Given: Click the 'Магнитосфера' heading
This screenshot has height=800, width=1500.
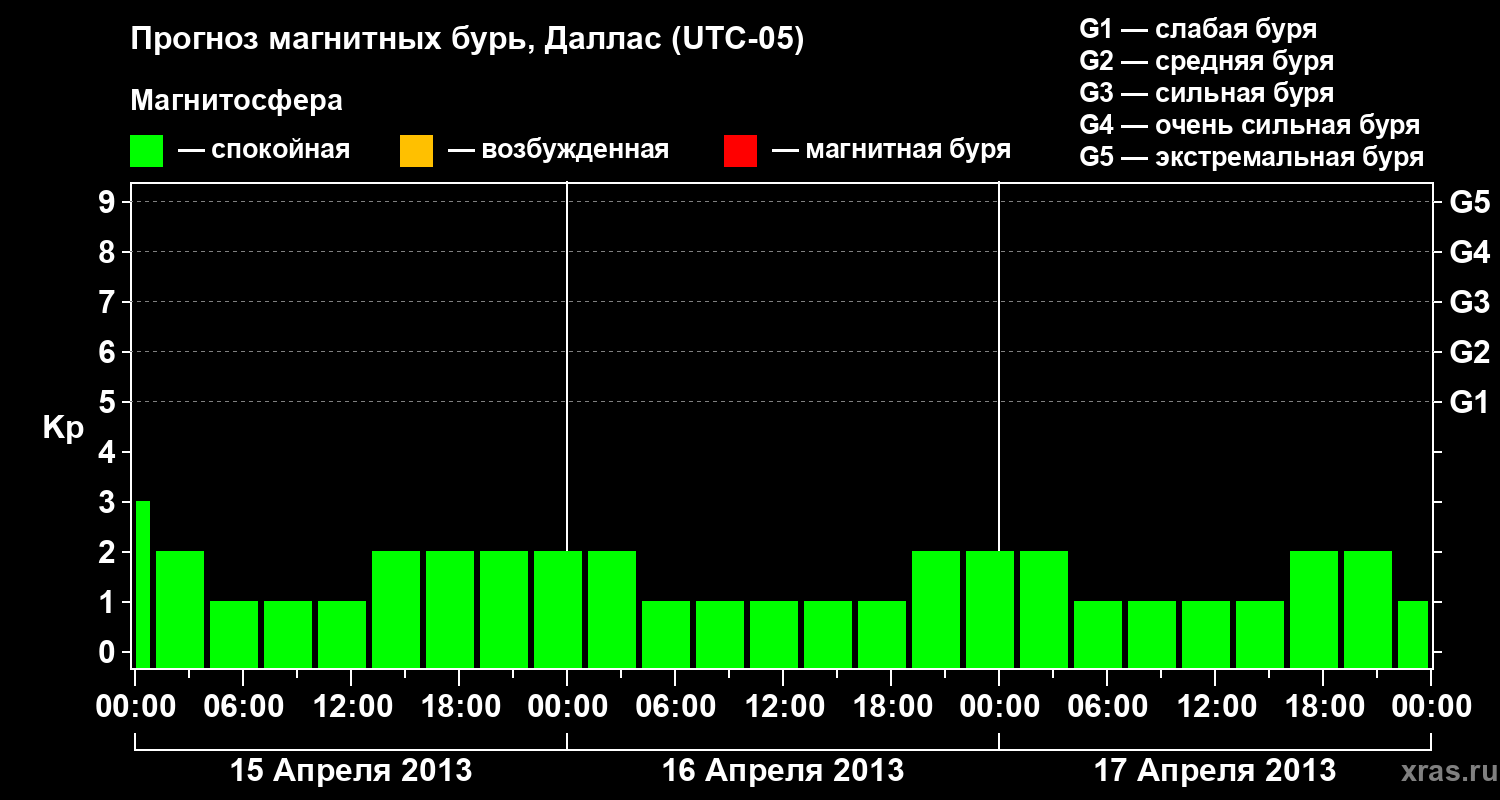Looking at the screenshot, I should click(x=237, y=101).
